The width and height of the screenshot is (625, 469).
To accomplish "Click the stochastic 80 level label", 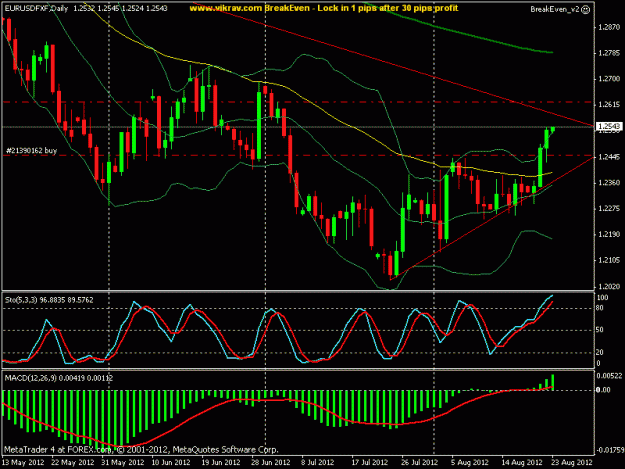I will 600,308.
